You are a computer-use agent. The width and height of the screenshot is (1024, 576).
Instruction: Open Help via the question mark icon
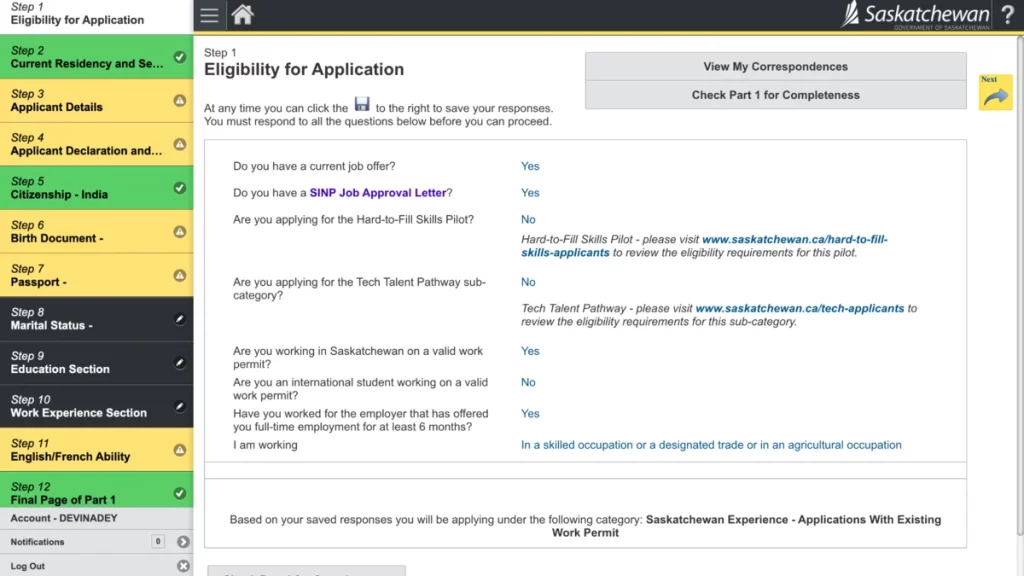pyautogui.click(x=1008, y=15)
